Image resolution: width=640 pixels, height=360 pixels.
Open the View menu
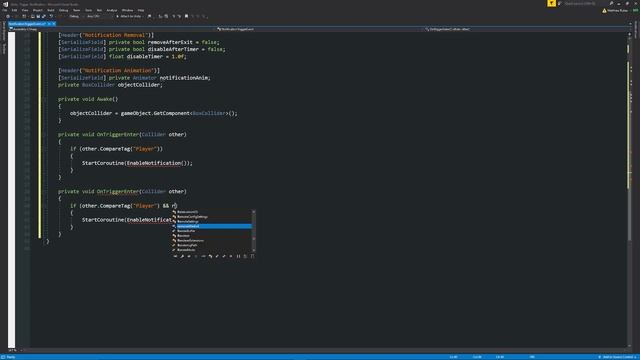click(25, 10)
